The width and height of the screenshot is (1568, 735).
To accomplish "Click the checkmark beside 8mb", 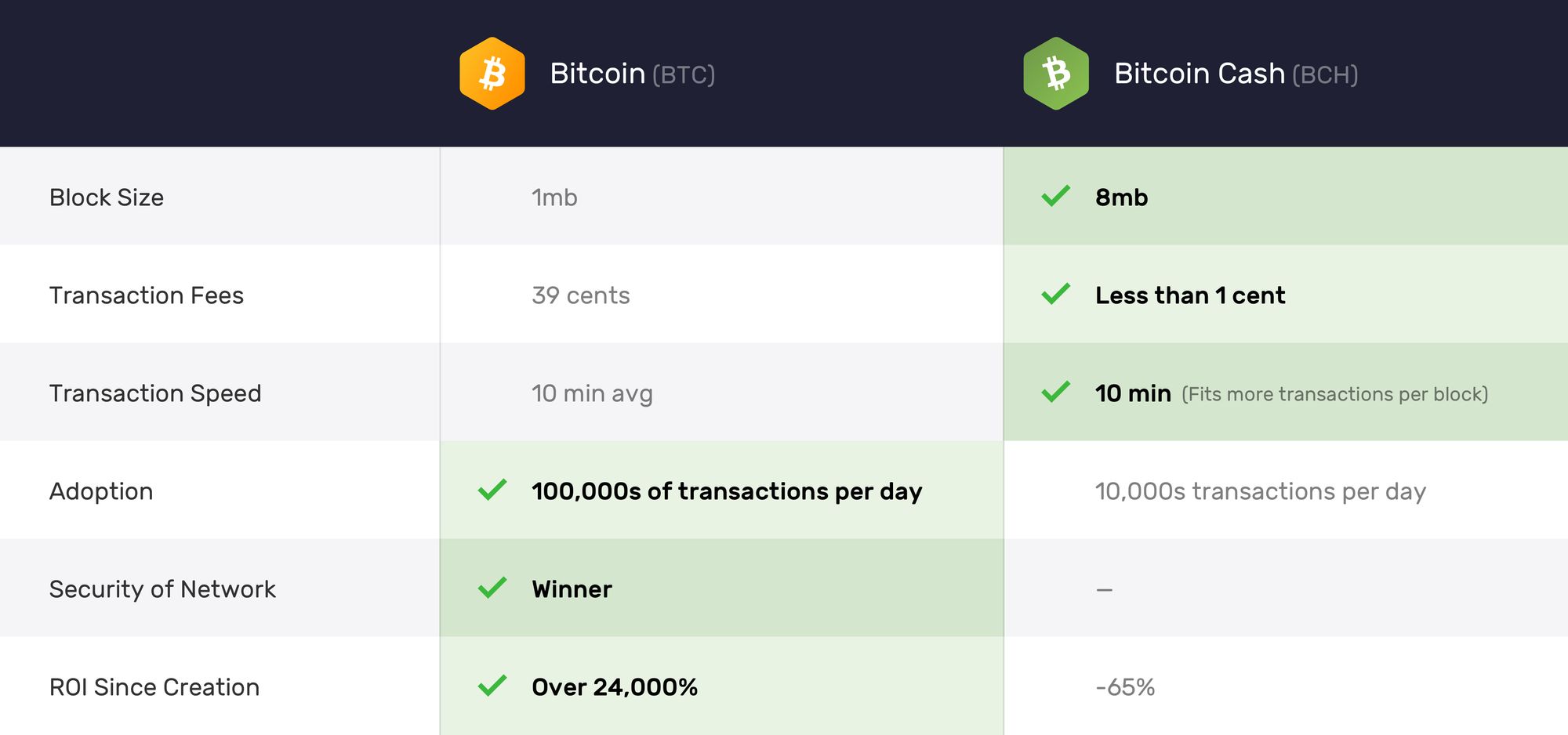I will pos(1056,196).
